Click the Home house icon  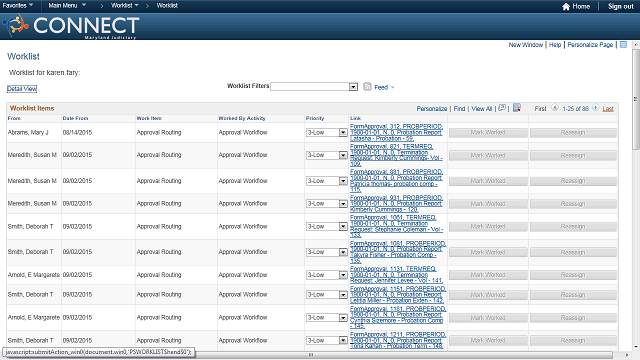point(566,7)
